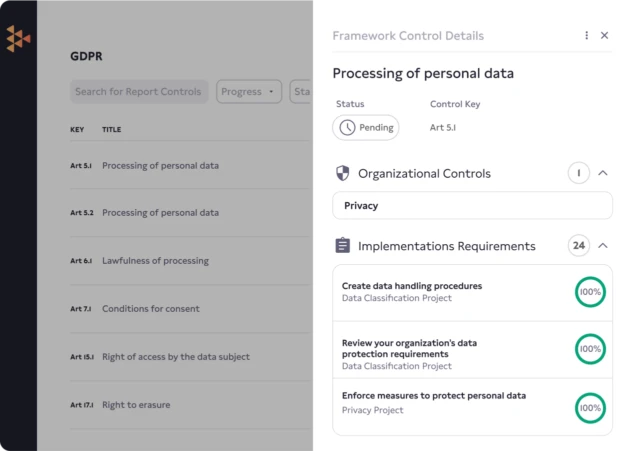
Task: Click the Pending clock status icon
Action: point(347,128)
